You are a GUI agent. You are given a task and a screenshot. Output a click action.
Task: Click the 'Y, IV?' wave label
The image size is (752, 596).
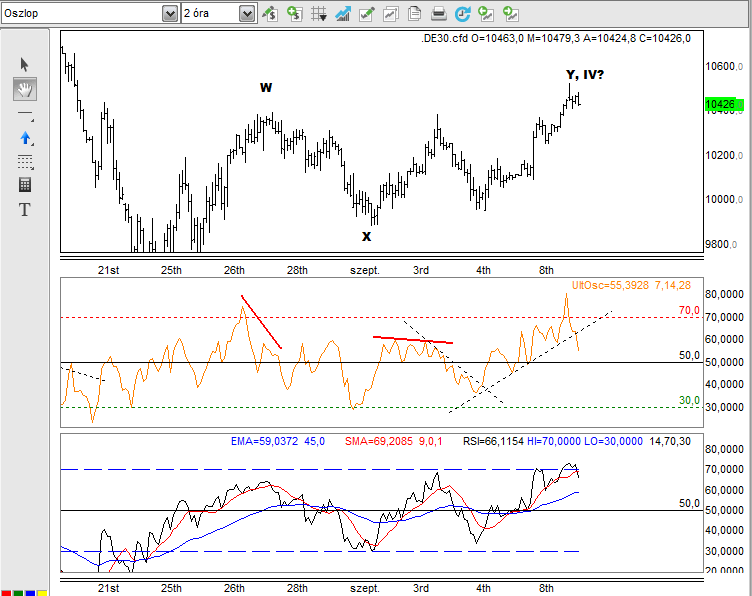(x=585, y=74)
